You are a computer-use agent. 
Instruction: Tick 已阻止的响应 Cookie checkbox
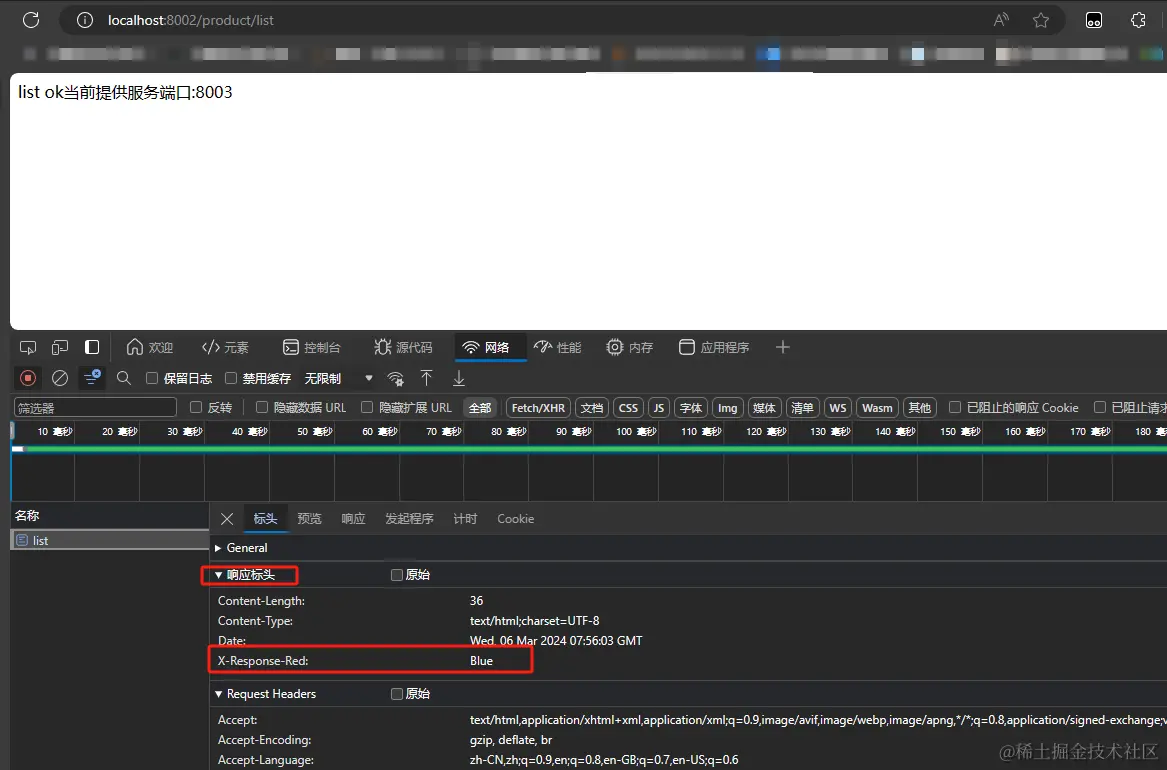(955, 407)
